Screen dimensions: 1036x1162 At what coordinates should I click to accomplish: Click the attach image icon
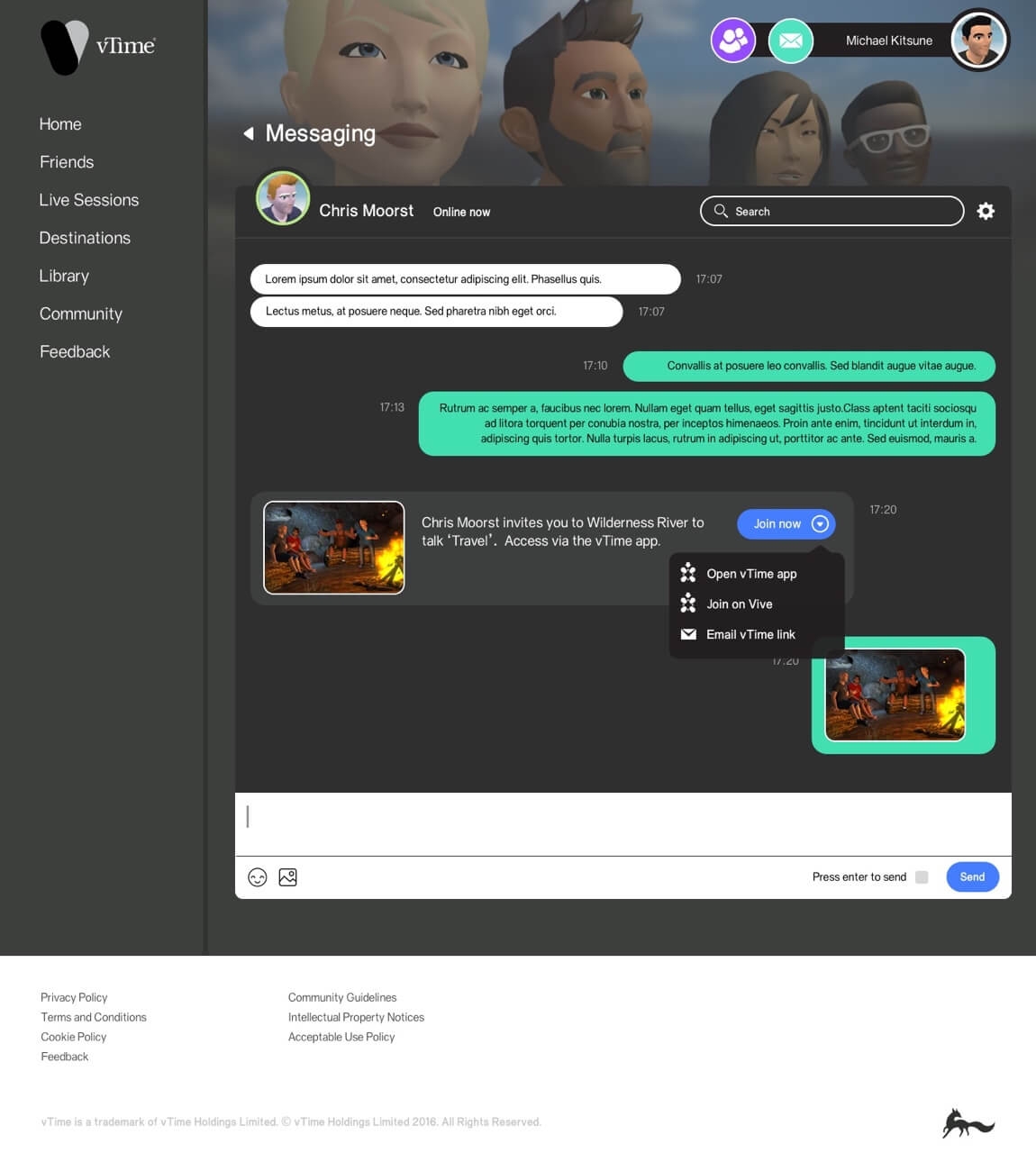[288, 877]
